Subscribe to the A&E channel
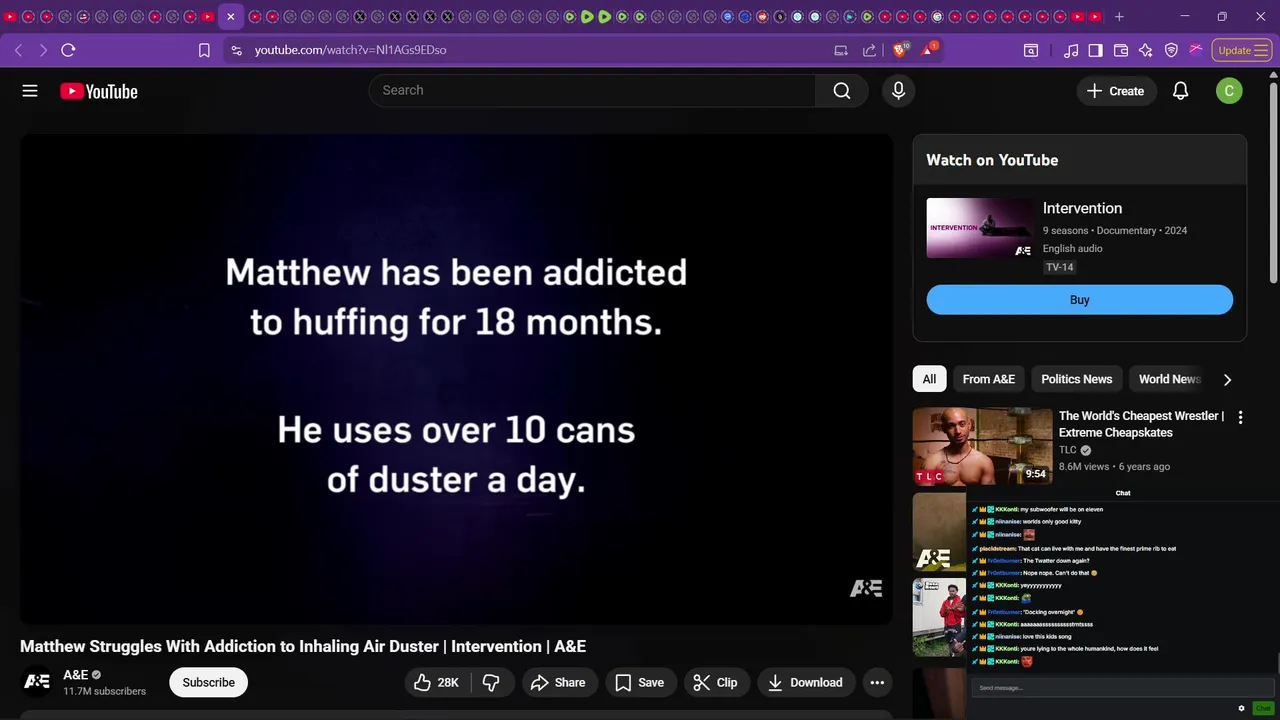1280x720 pixels. tap(208, 682)
